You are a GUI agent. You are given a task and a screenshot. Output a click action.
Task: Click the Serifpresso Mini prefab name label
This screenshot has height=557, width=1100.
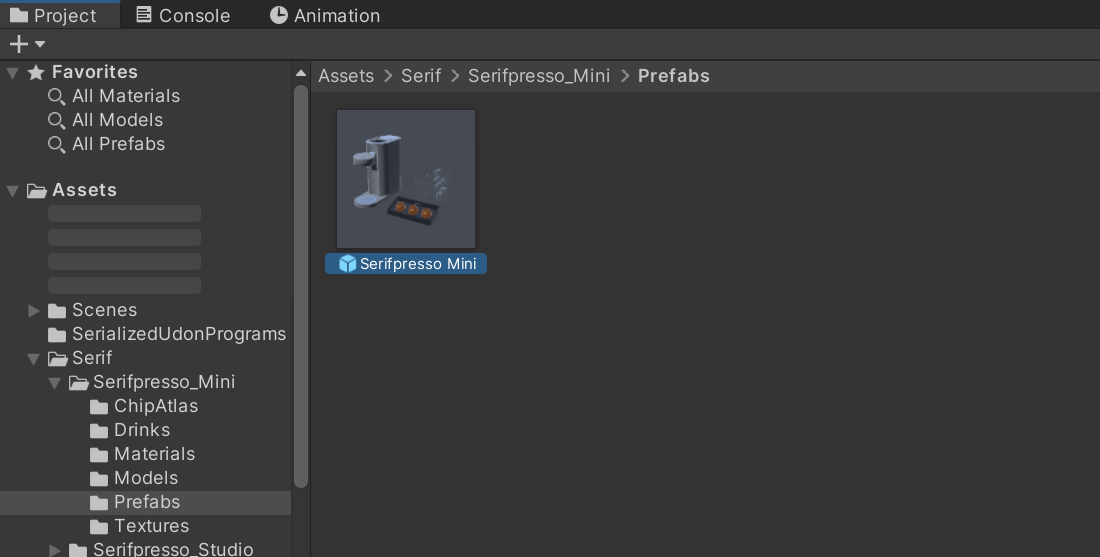pos(418,264)
